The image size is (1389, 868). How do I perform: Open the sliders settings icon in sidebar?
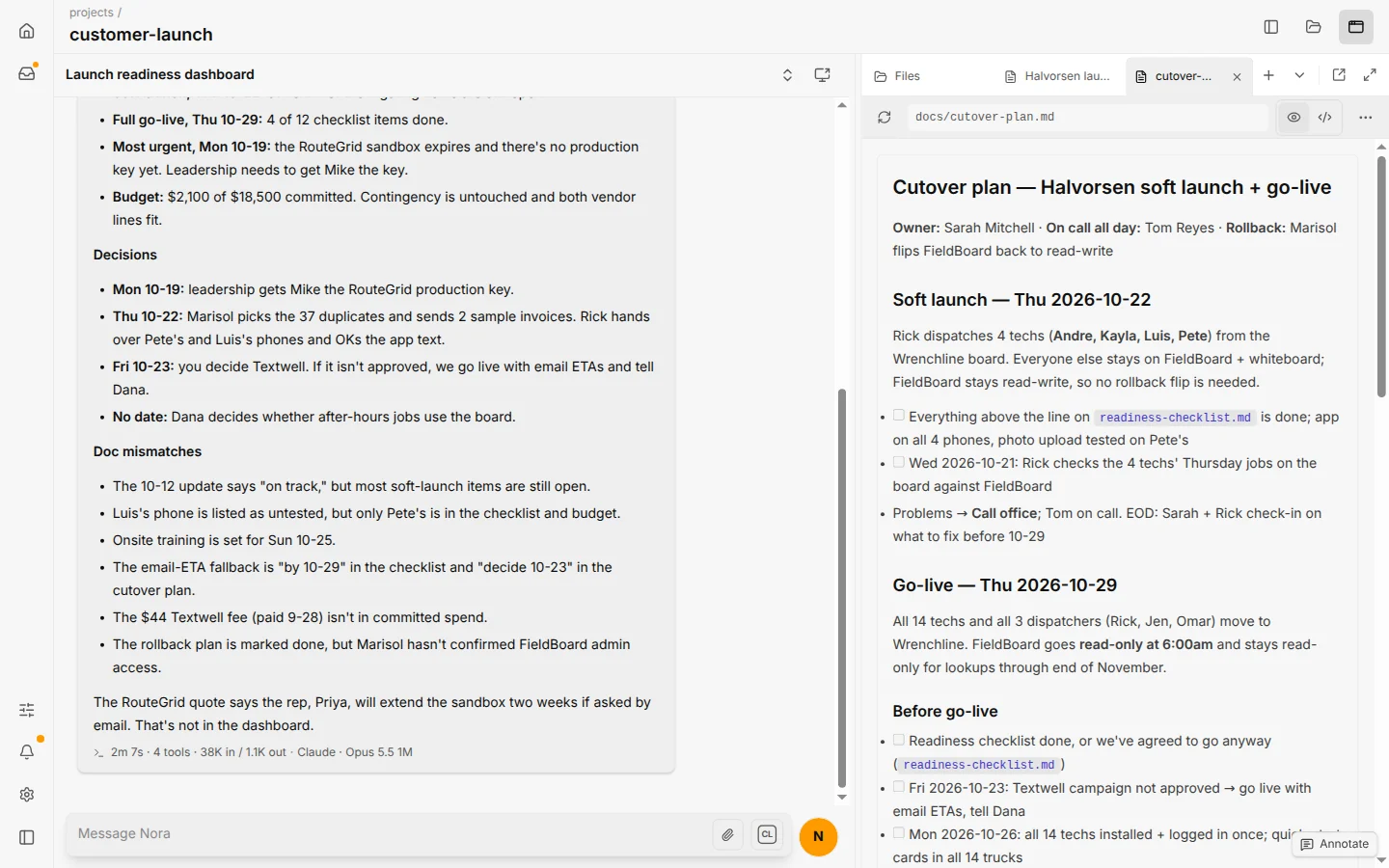pyautogui.click(x=27, y=710)
